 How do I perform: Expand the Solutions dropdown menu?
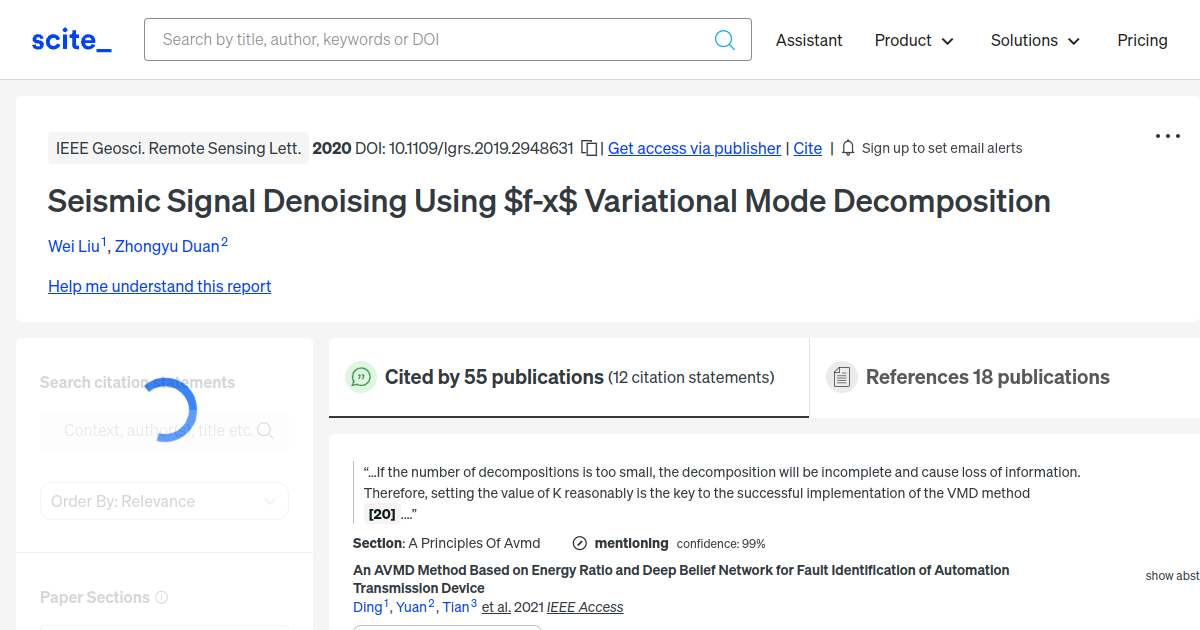pos(1035,40)
